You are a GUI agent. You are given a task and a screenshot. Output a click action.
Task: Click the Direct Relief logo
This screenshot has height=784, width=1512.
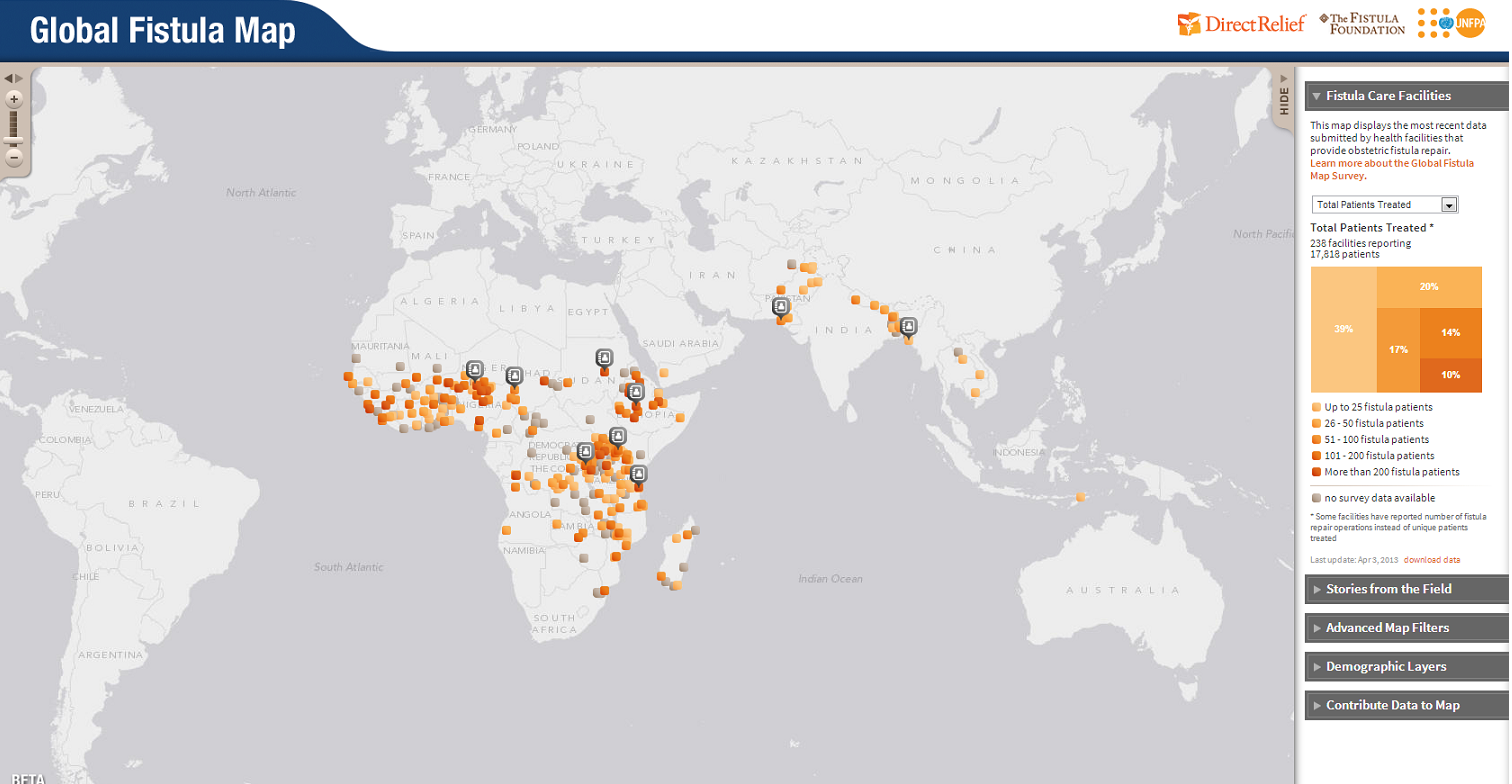click(x=1241, y=24)
